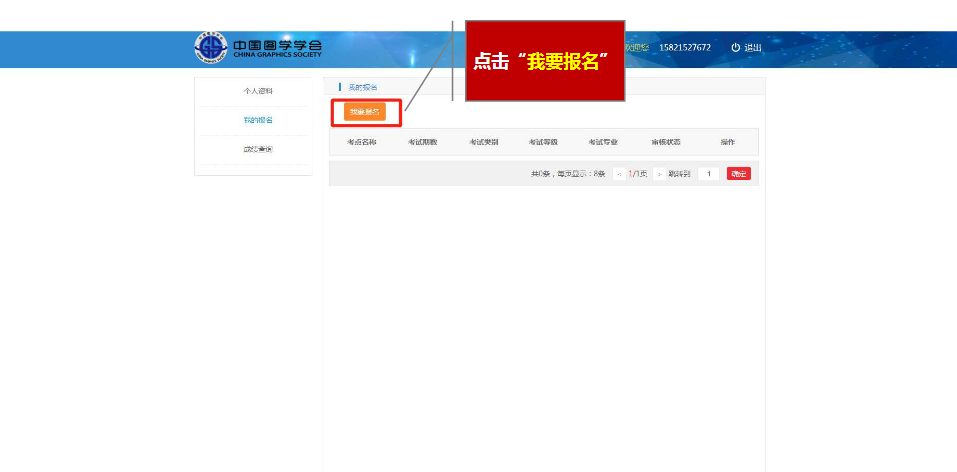Go to next page with right arrow

coord(660,174)
